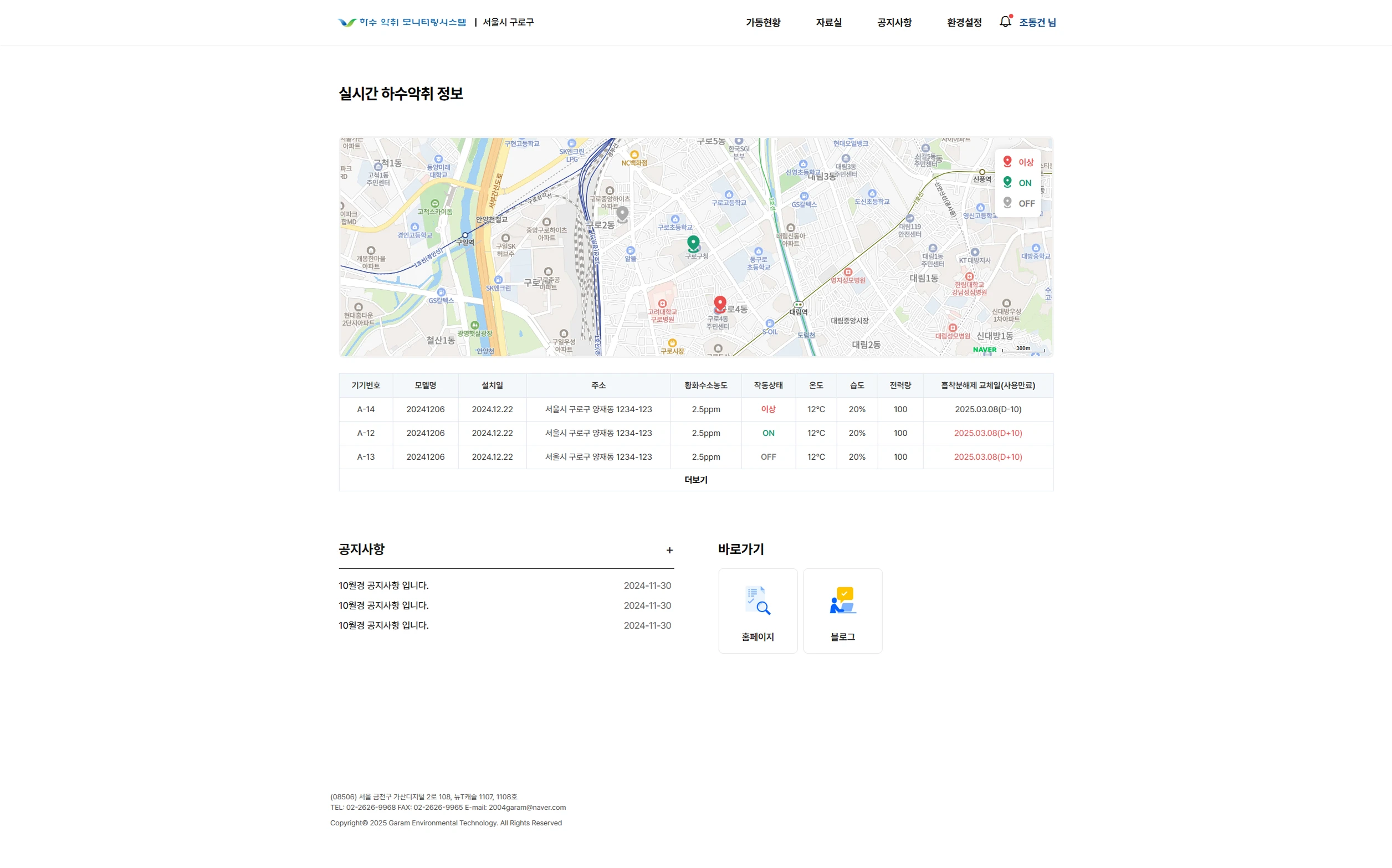This screenshot has width=1392, height=868.
Task: Click the 서울시 구로구 header label
Action: point(508,22)
